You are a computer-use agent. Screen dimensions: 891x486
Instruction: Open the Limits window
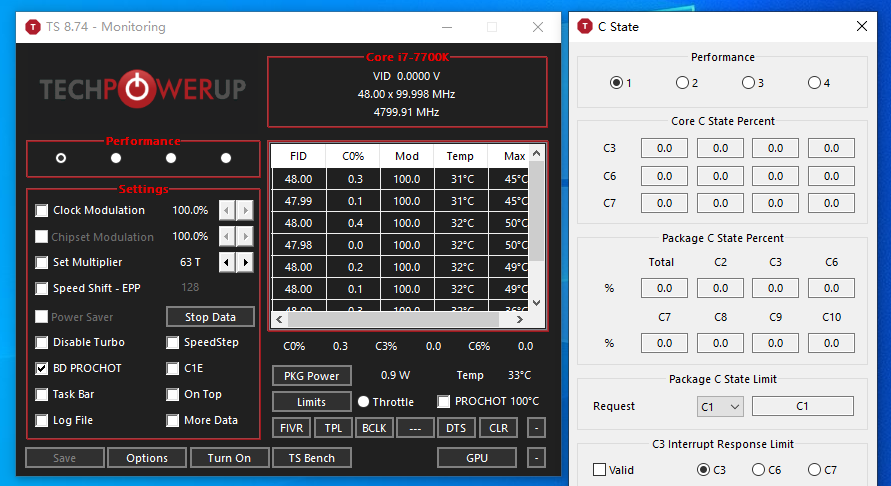pyautogui.click(x=311, y=402)
